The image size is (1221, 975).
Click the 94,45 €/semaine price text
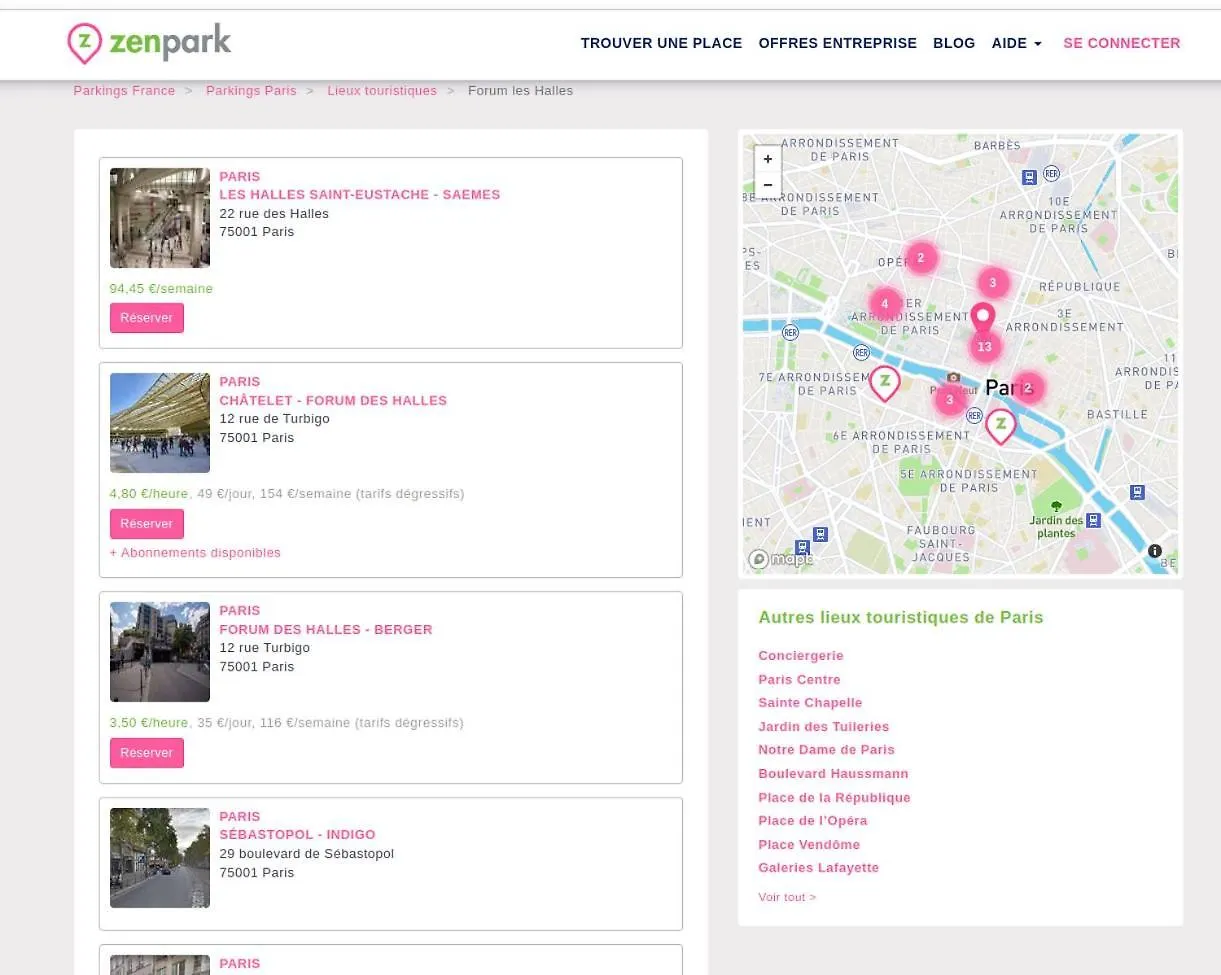pyautogui.click(x=161, y=289)
